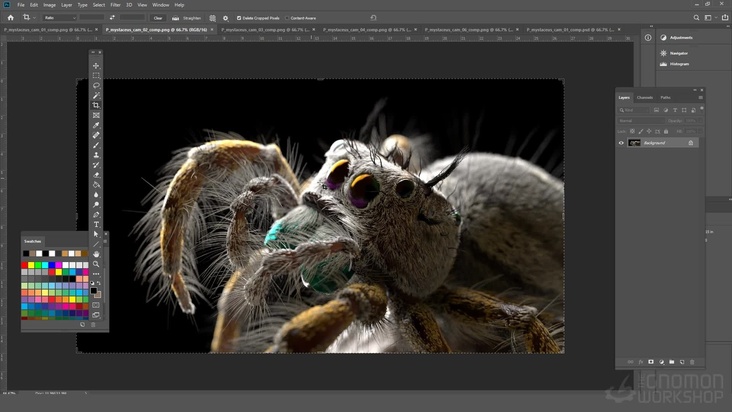This screenshot has width=732, height=412.
Task: Open crop overlay grid options
Action: [212, 18]
